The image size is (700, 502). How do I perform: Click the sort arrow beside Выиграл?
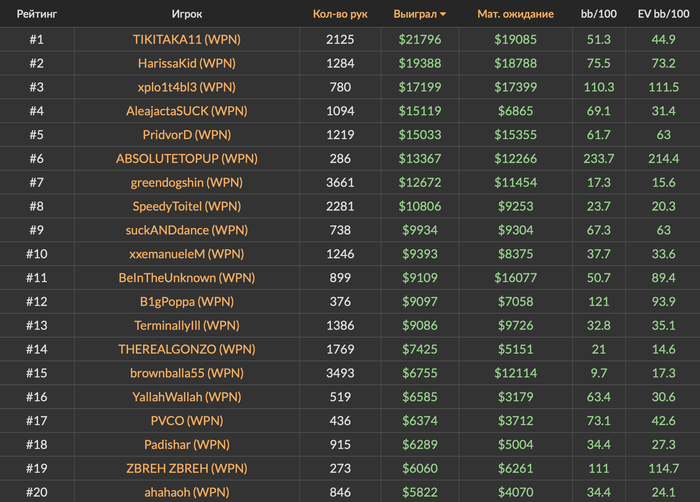click(x=443, y=15)
